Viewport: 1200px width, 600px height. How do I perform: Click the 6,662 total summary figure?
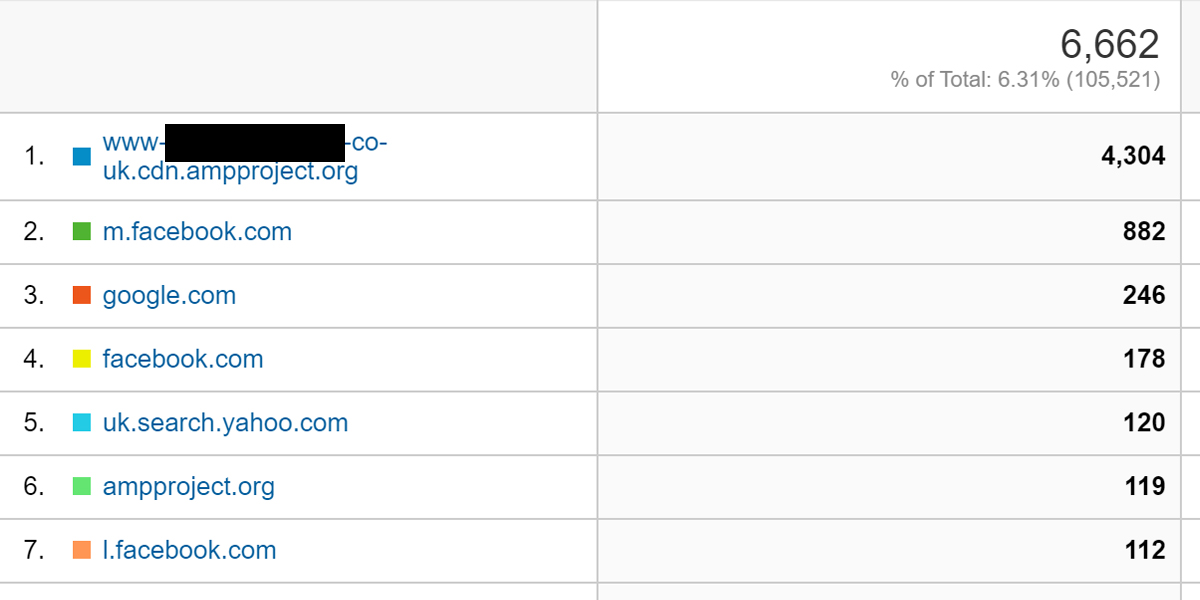[x=1109, y=45]
